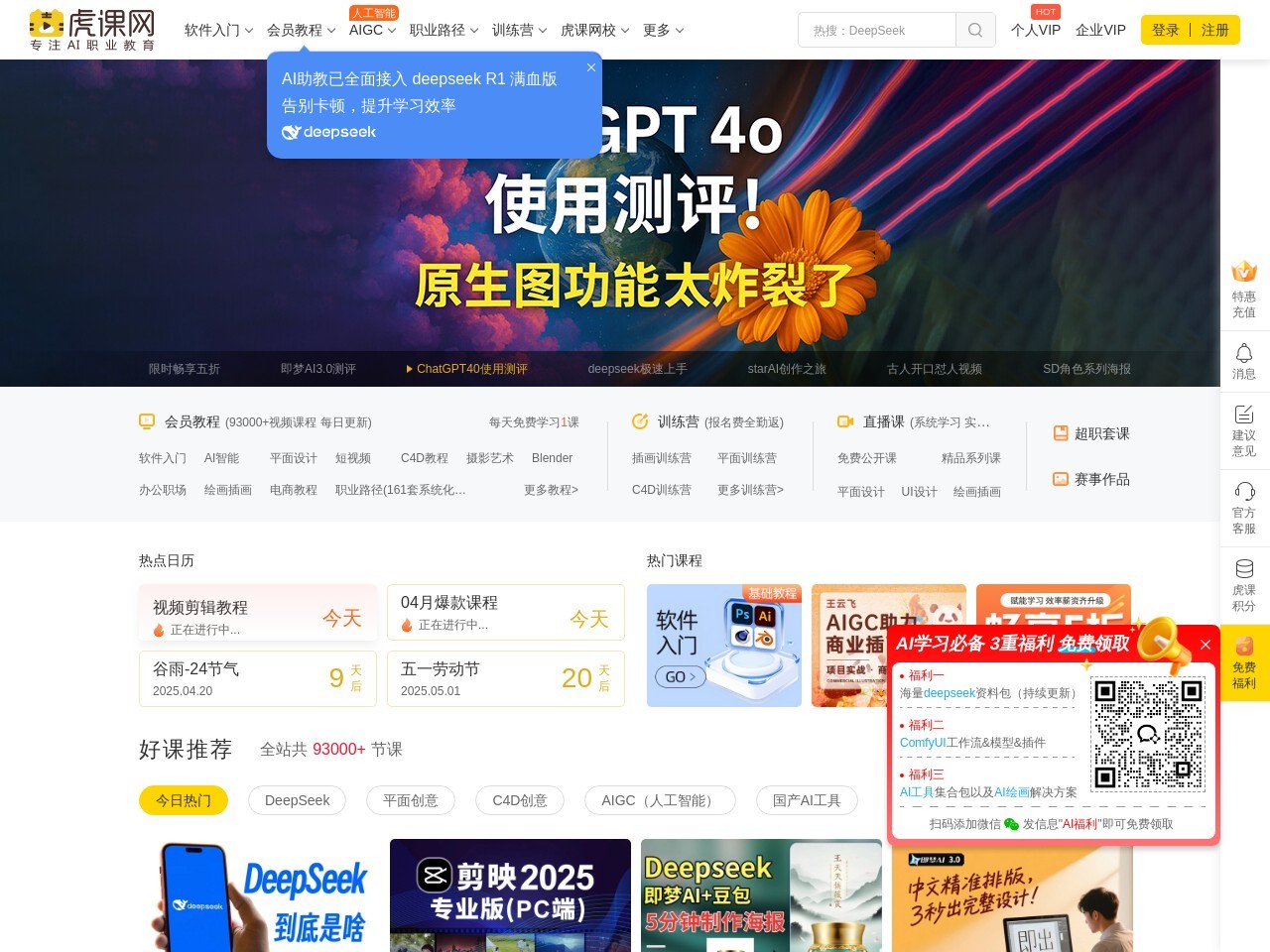Screen dimensions: 1270x952
Task: Click the 登录 login button
Action: pyautogui.click(x=1165, y=31)
